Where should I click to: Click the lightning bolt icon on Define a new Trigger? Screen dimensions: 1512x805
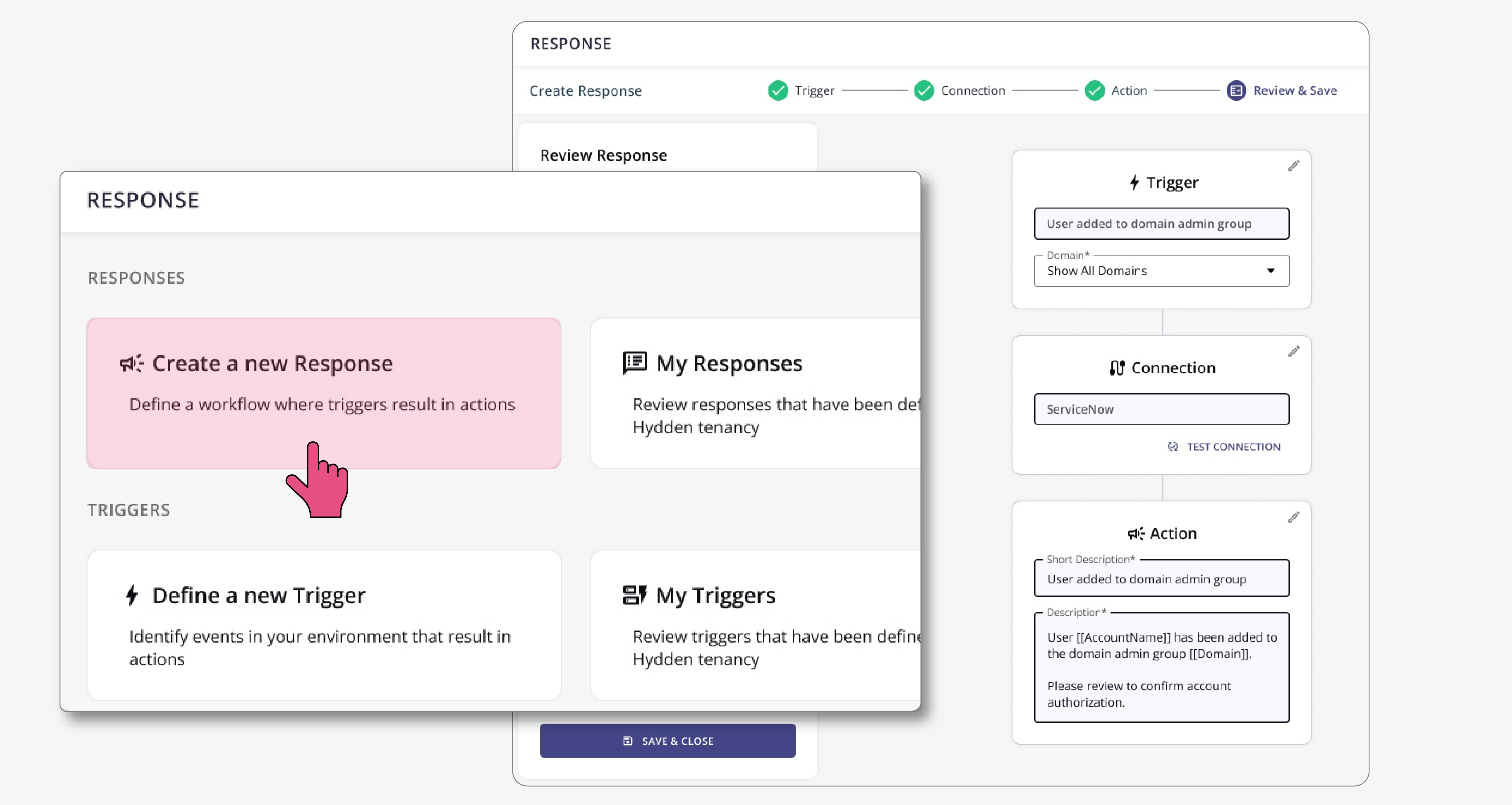coord(132,595)
